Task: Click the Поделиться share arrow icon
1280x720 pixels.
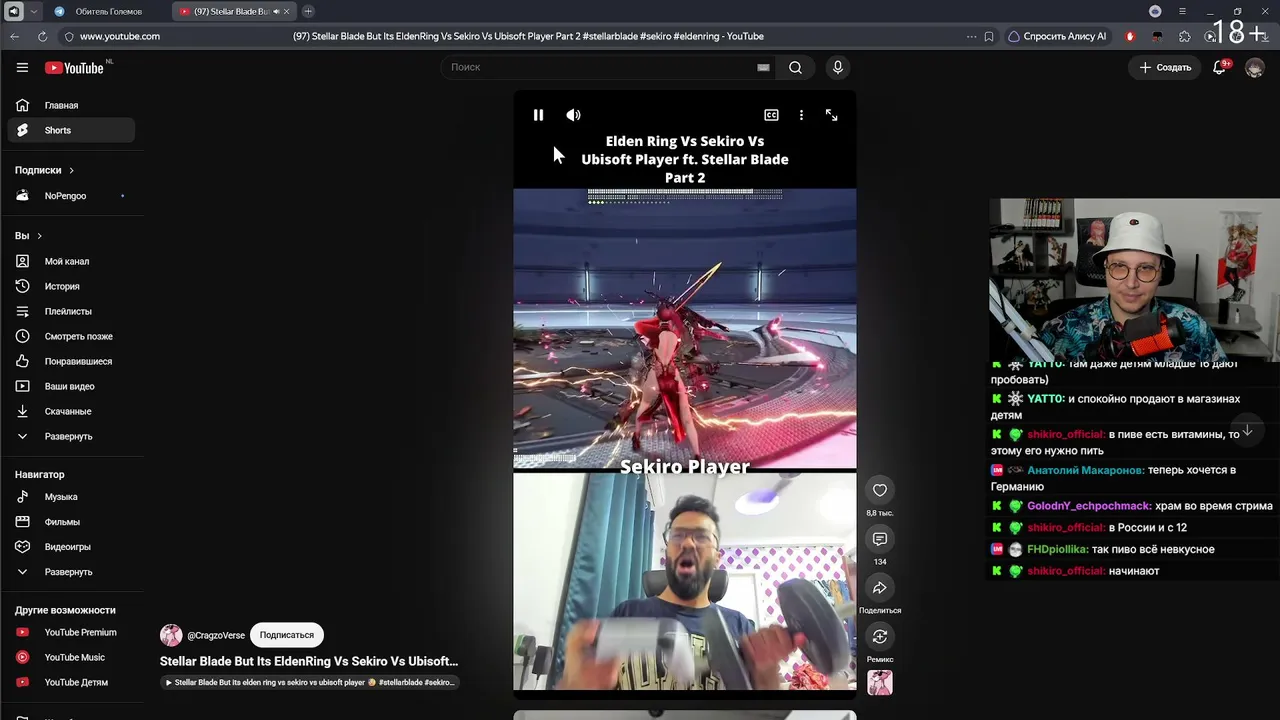Action: [880, 588]
